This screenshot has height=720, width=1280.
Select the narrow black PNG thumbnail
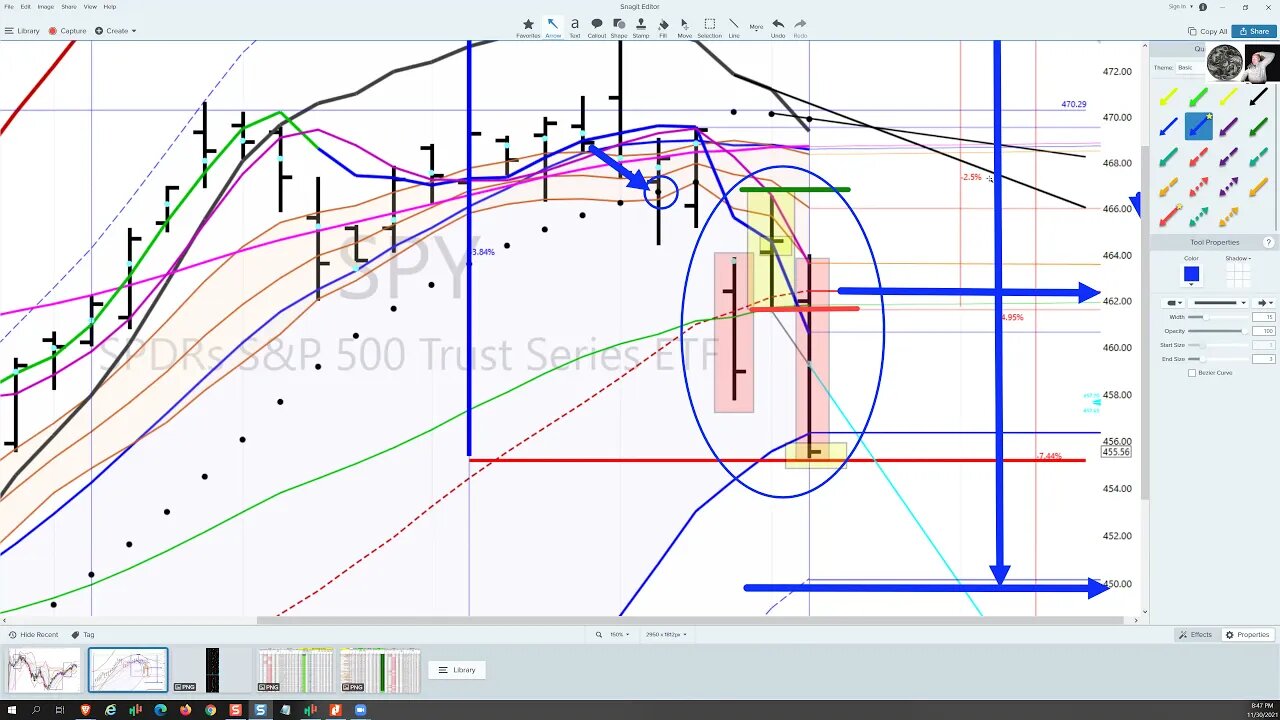[212, 670]
